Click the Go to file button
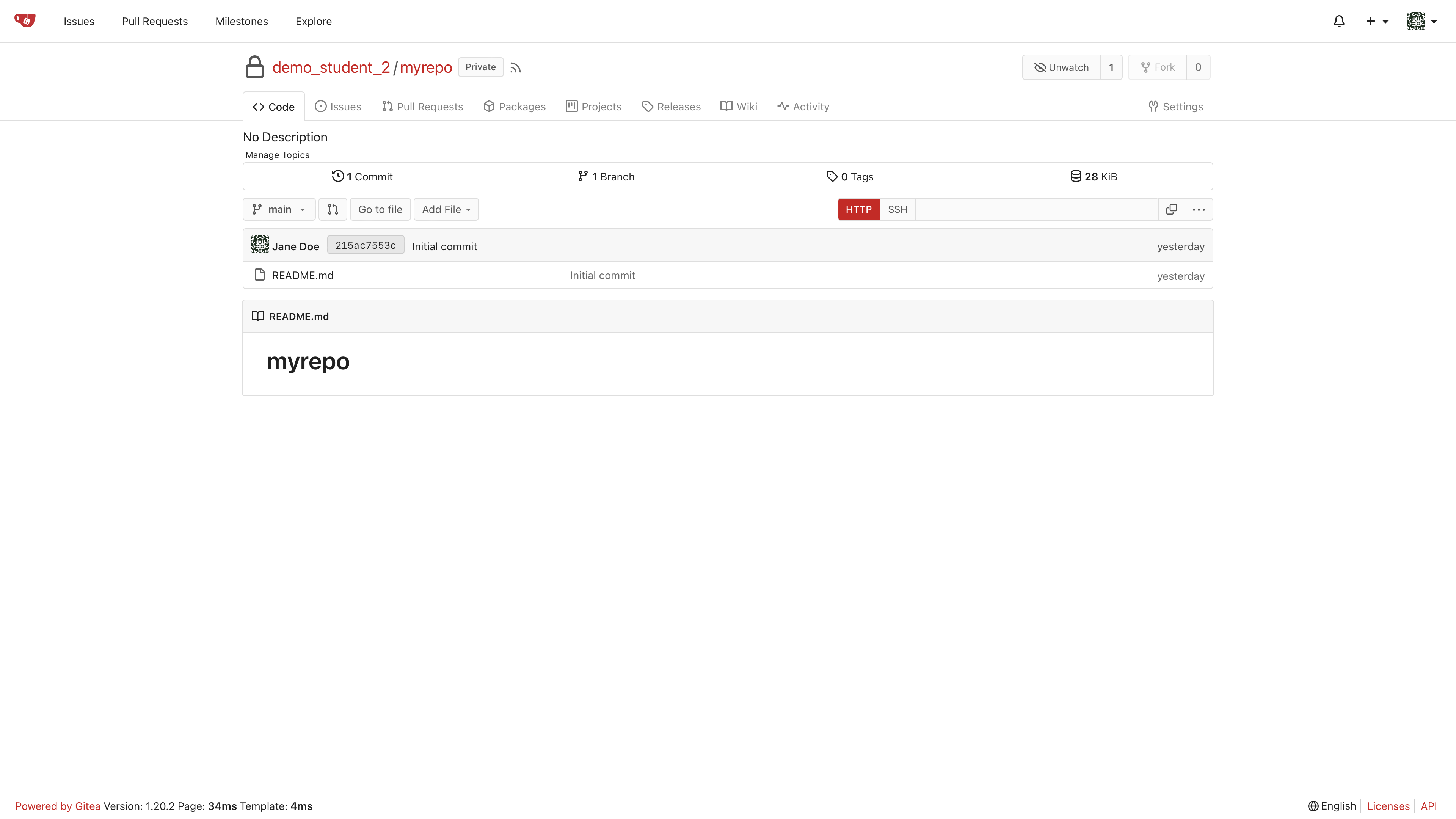Image resolution: width=1456 pixels, height=819 pixels. (x=380, y=209)
